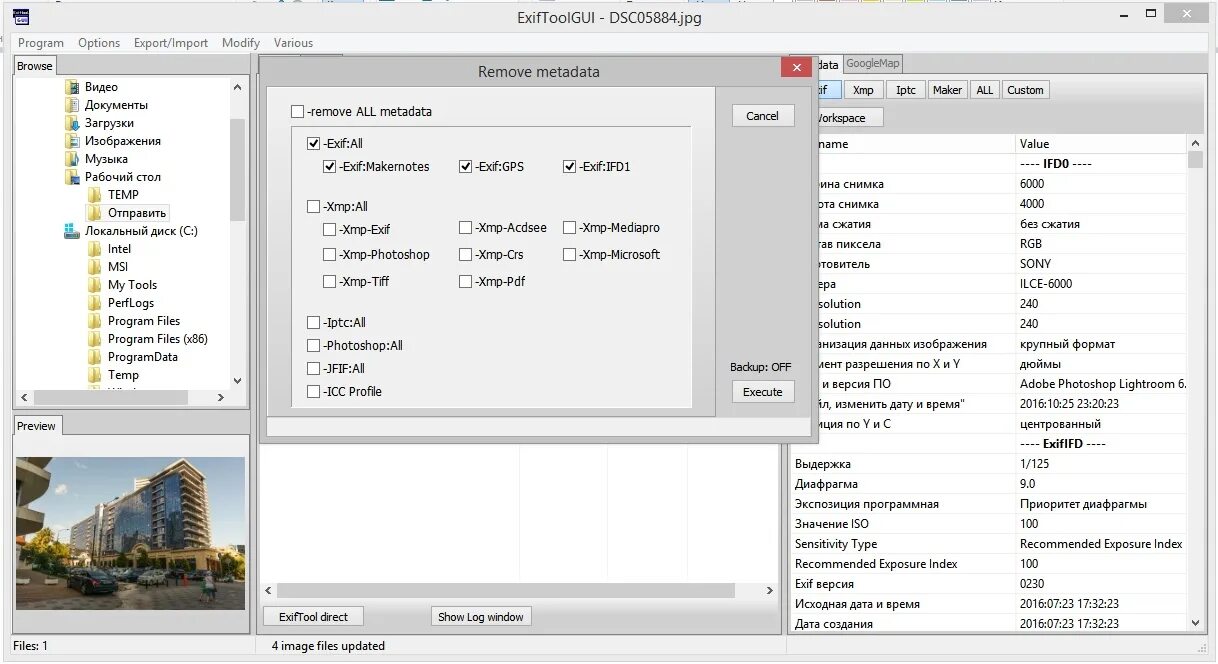1218x664 pixels.
Task: Click the ExifTool direct button
Action: [313, 617]
